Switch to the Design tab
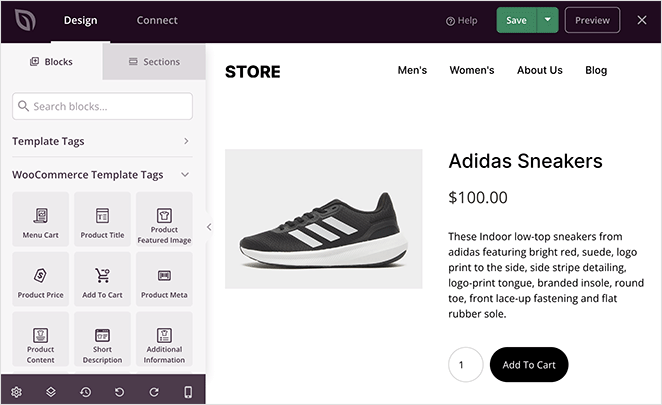This screenshot has width=662, height=405. [x=80, y=20]
